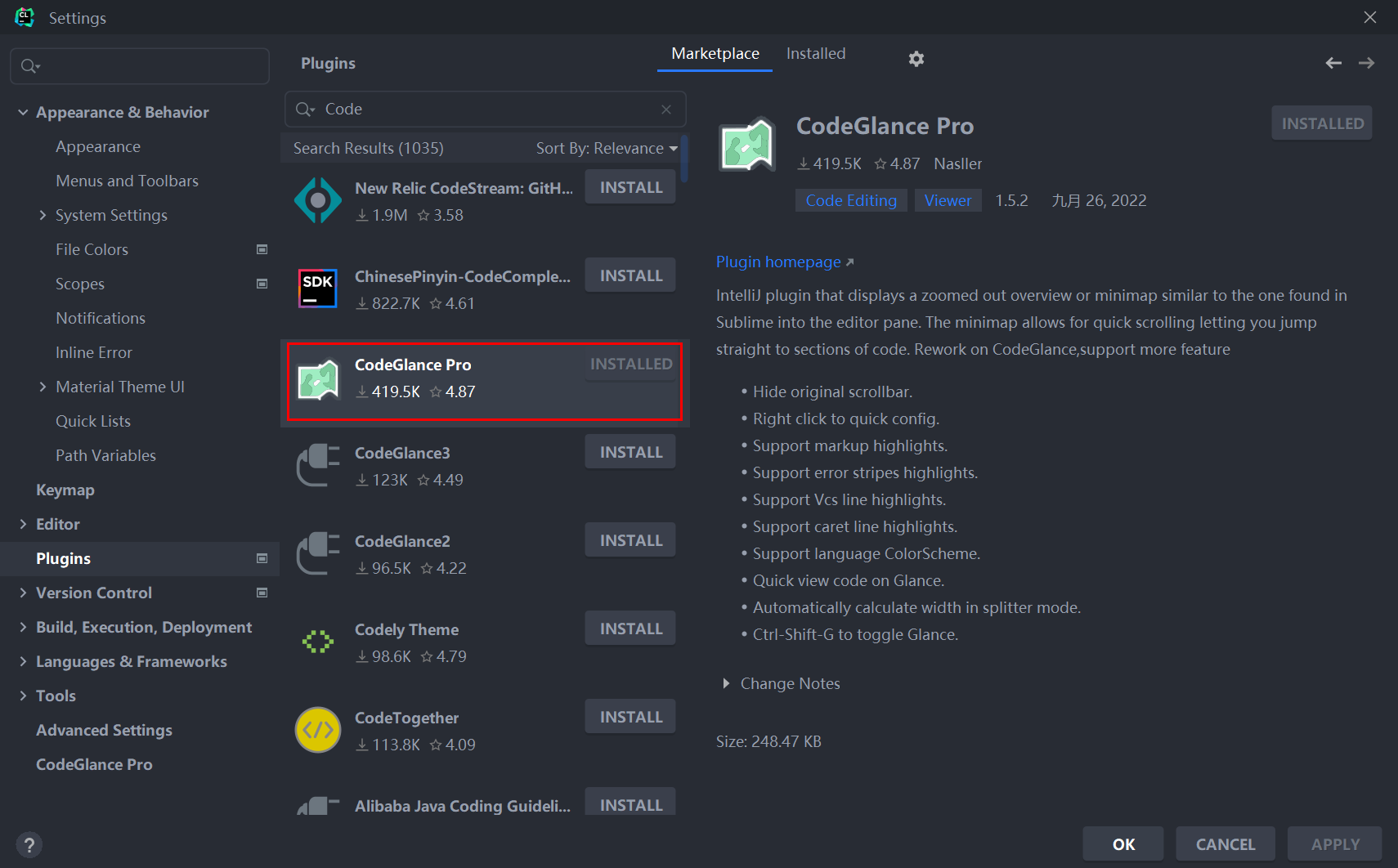Expand the Editor settings node
Image resolution: width=1398 pixels, height=868 pixels.
click(x=23, y=524)
